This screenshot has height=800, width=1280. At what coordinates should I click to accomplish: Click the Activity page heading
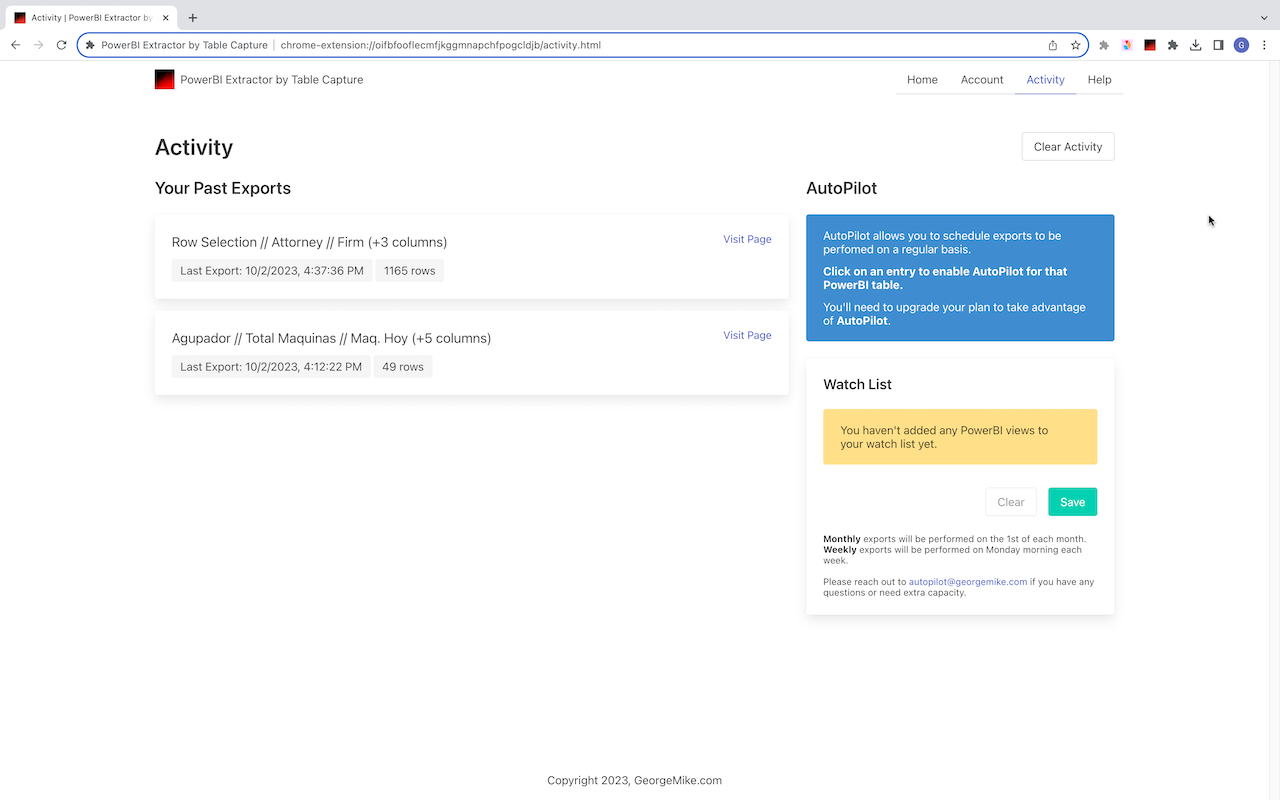[194, 147]
